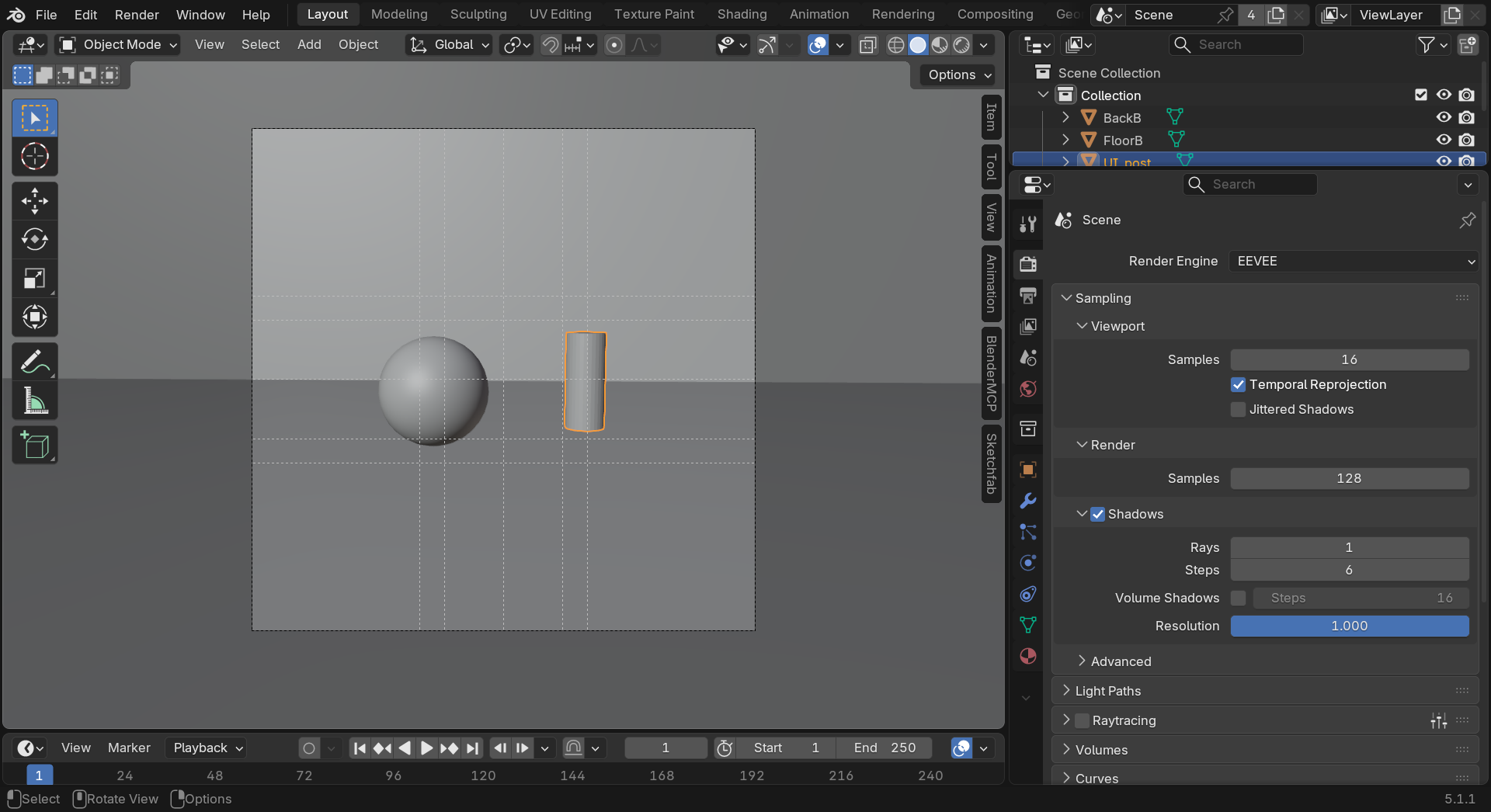
Task: Open the viewport Options dropdown
Action: point(958,75)
